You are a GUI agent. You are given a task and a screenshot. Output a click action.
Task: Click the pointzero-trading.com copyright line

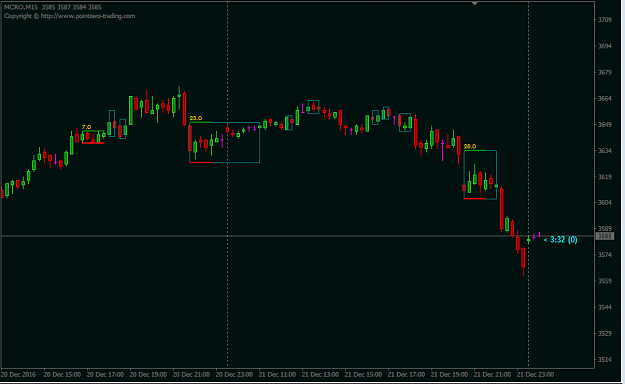69,16
